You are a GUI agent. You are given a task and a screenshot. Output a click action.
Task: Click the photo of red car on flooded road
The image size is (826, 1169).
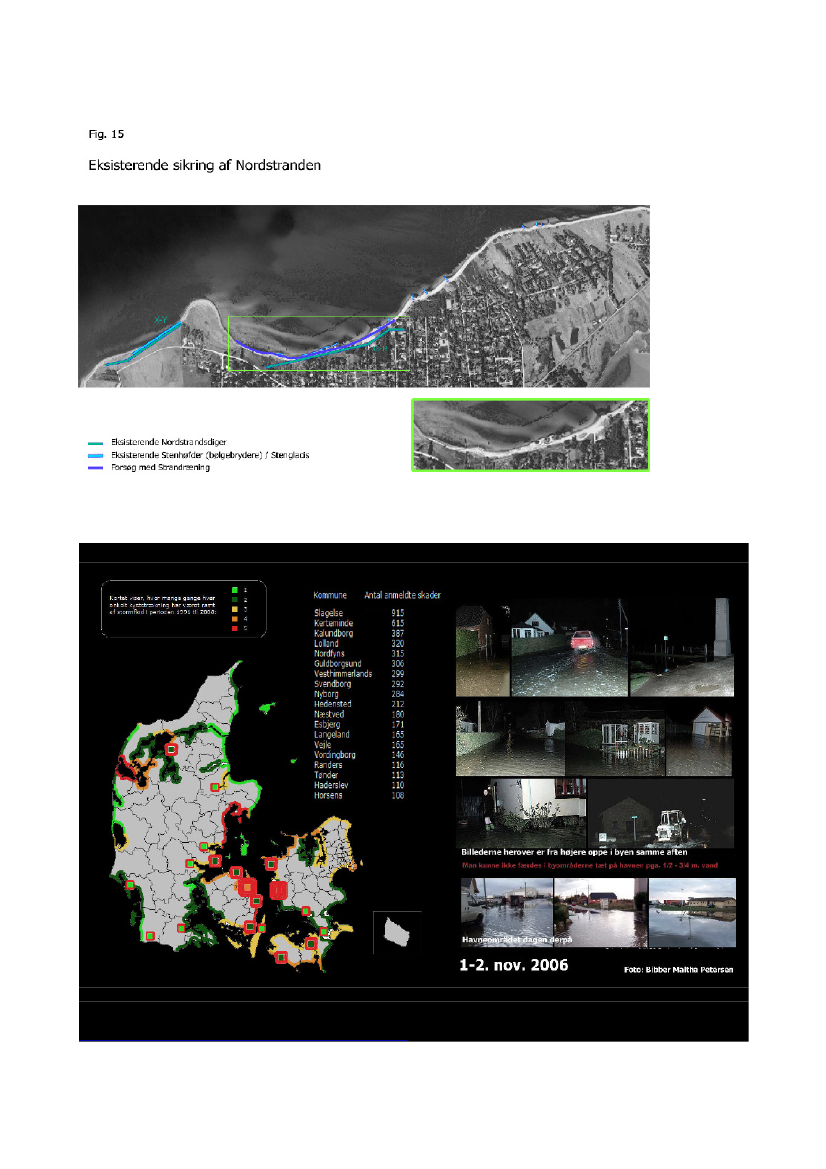[570, 661]
